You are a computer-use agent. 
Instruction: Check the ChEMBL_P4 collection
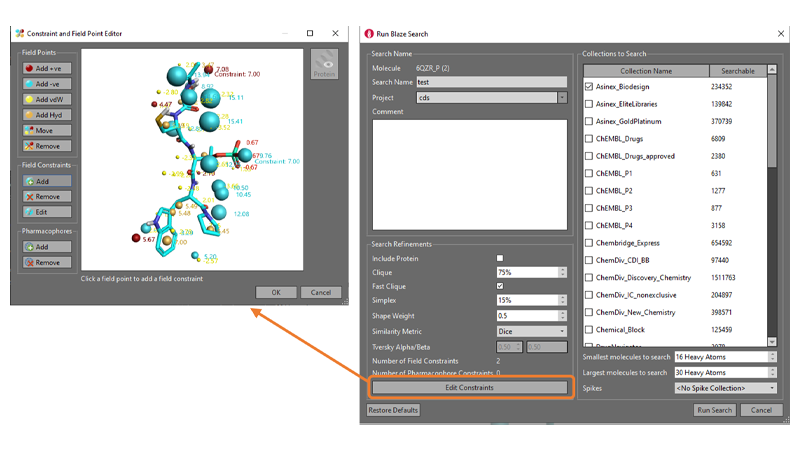pyautogui.click(x=589, y=226)
